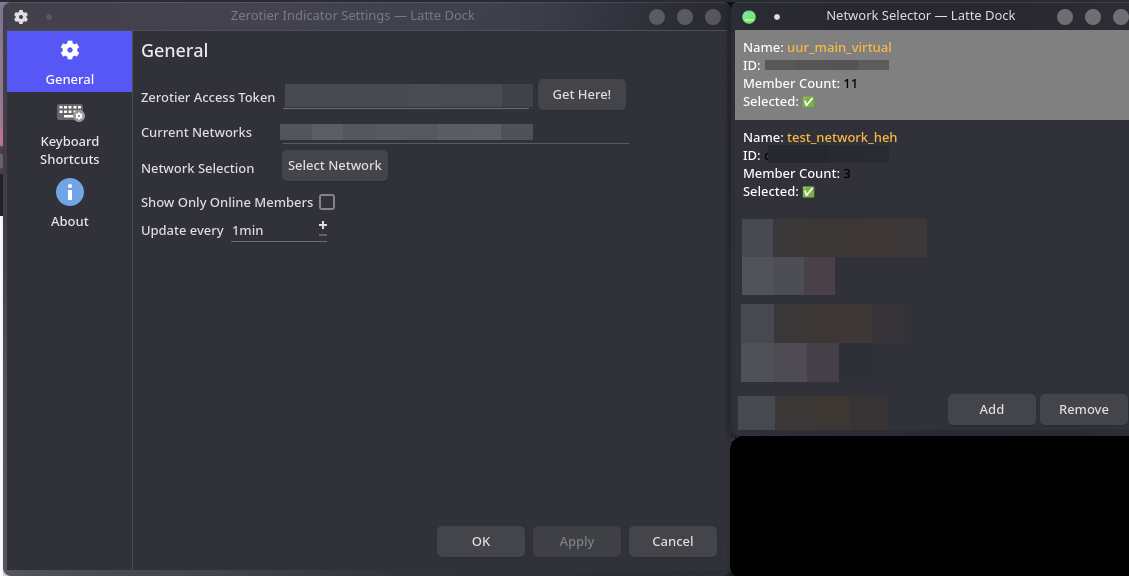Minimize the Zerotier Indicator Settings window
The image size is (1129, 576).
pos(657,17)
